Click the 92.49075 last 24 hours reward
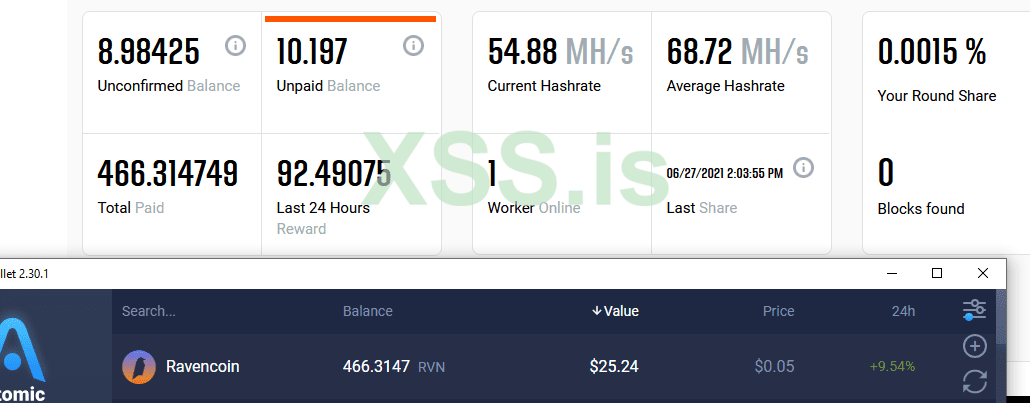 pos(334,174)
